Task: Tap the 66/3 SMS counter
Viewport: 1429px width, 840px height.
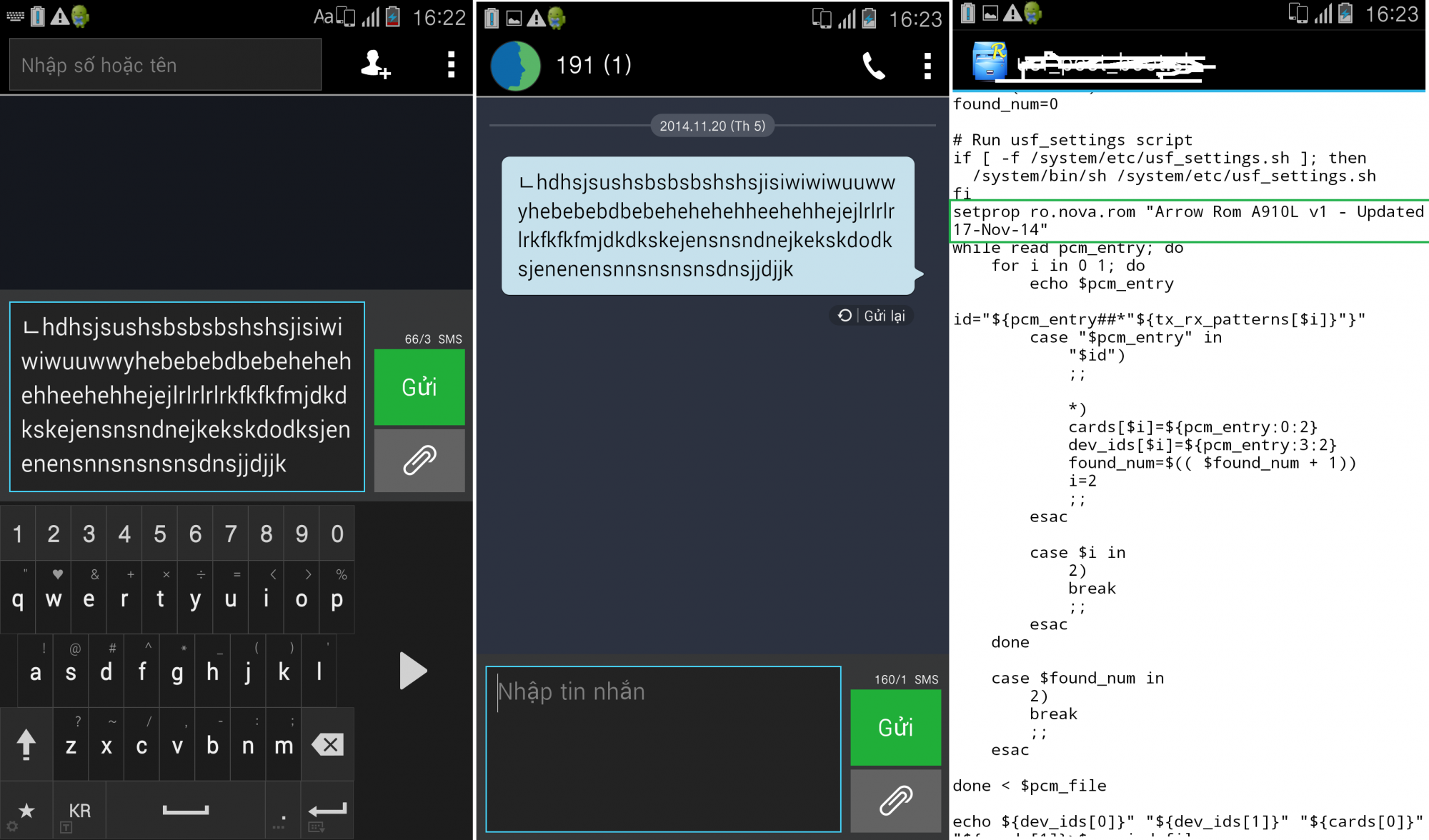Action: coord(433,339)
